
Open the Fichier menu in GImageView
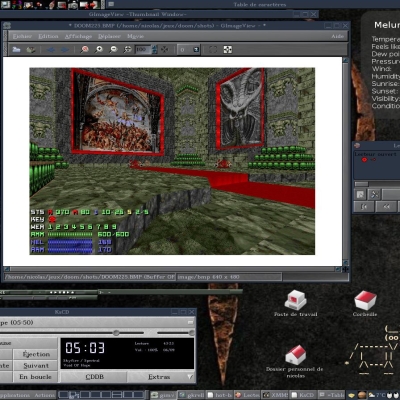pyautogui.click(x=22, y=36)
